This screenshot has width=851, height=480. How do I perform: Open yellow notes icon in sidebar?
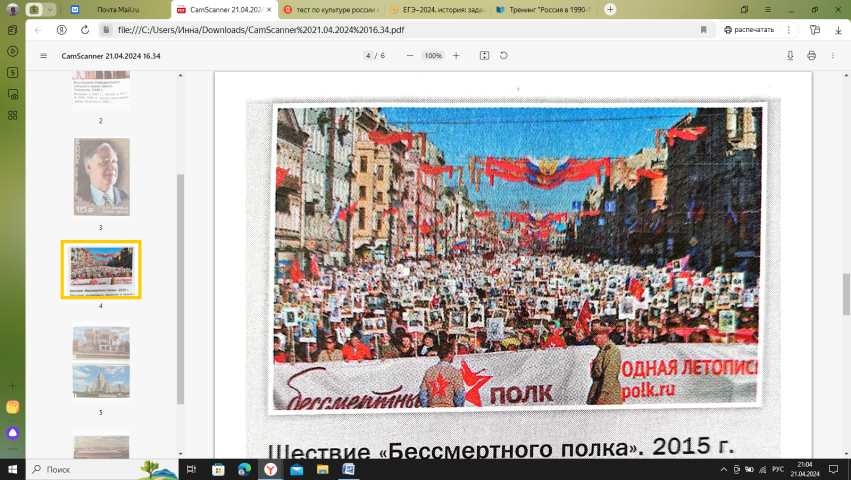(x=12, y=407)
